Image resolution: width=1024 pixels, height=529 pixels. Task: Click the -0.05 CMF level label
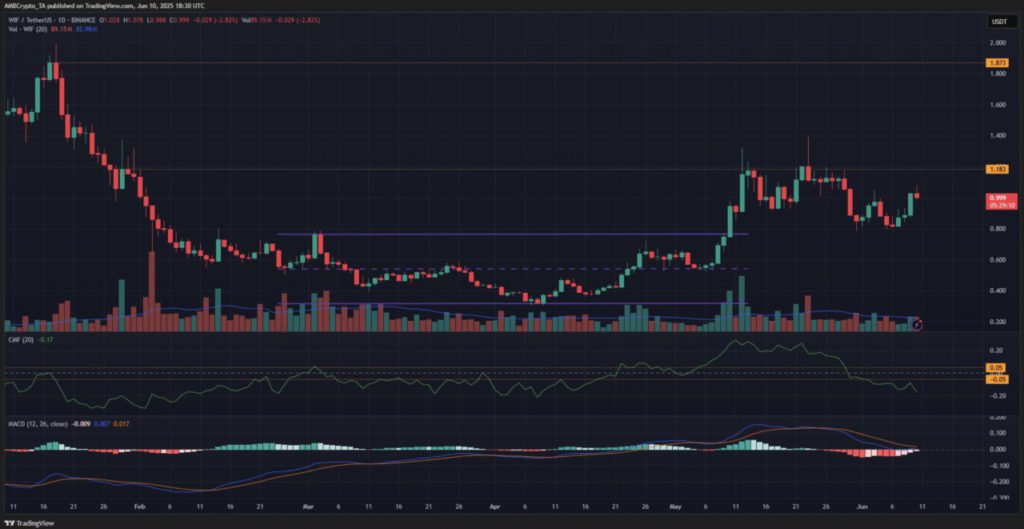997,379
